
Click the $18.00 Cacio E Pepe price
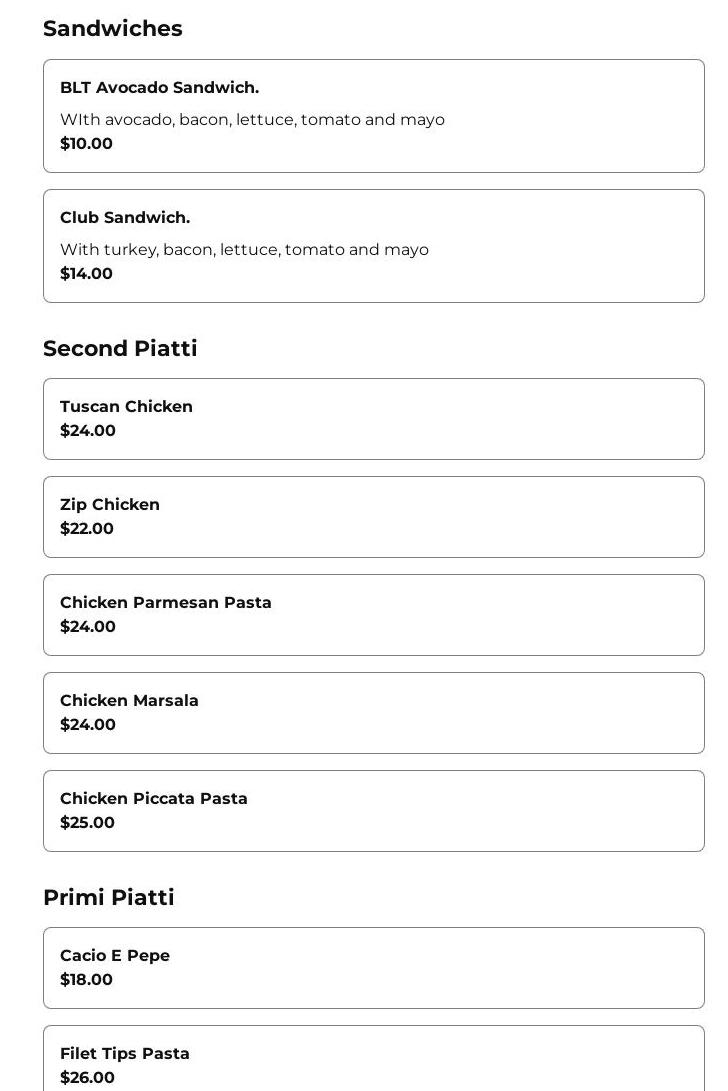(86, 979)
